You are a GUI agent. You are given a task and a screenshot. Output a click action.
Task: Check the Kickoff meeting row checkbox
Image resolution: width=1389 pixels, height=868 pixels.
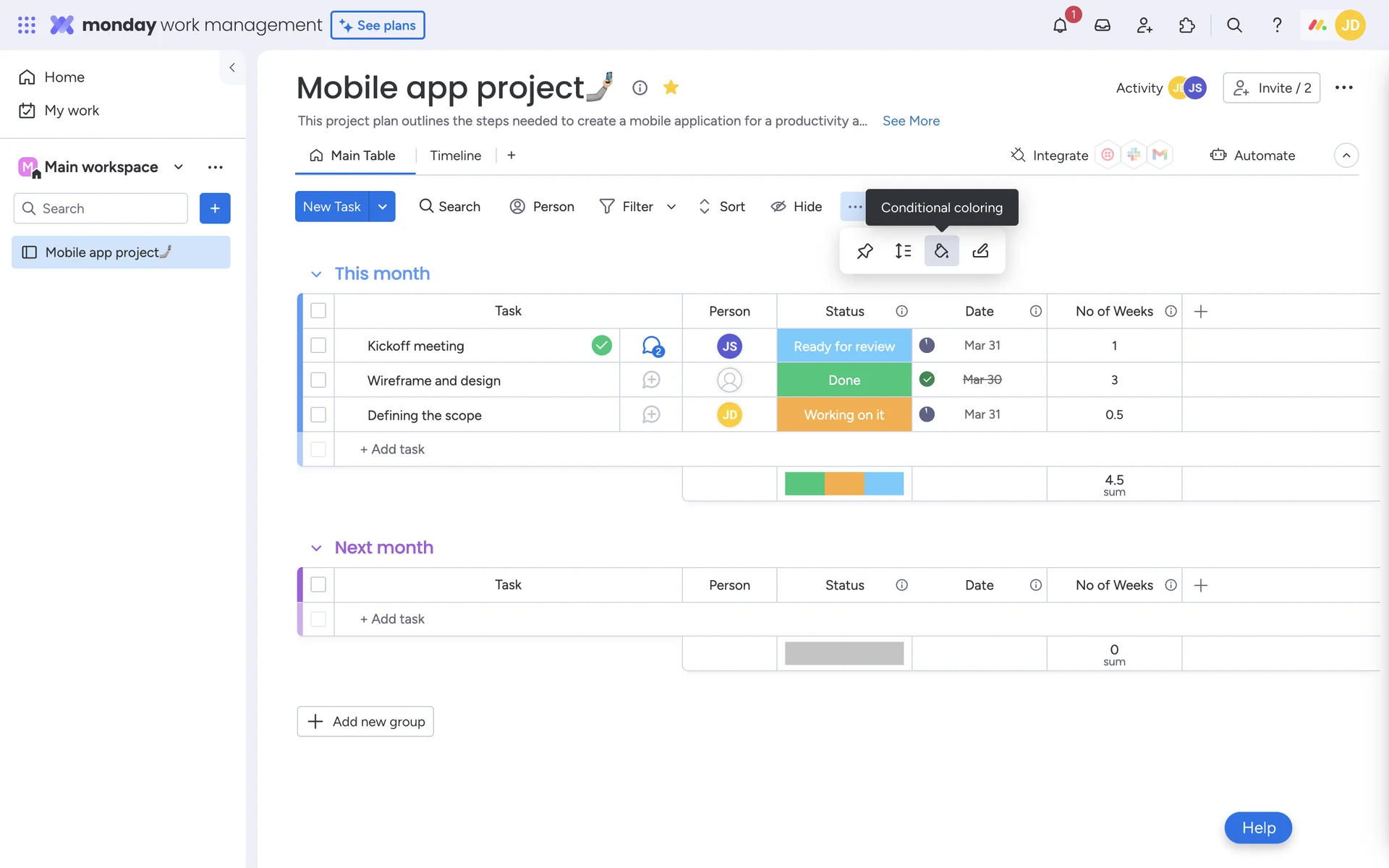point(318,346)
